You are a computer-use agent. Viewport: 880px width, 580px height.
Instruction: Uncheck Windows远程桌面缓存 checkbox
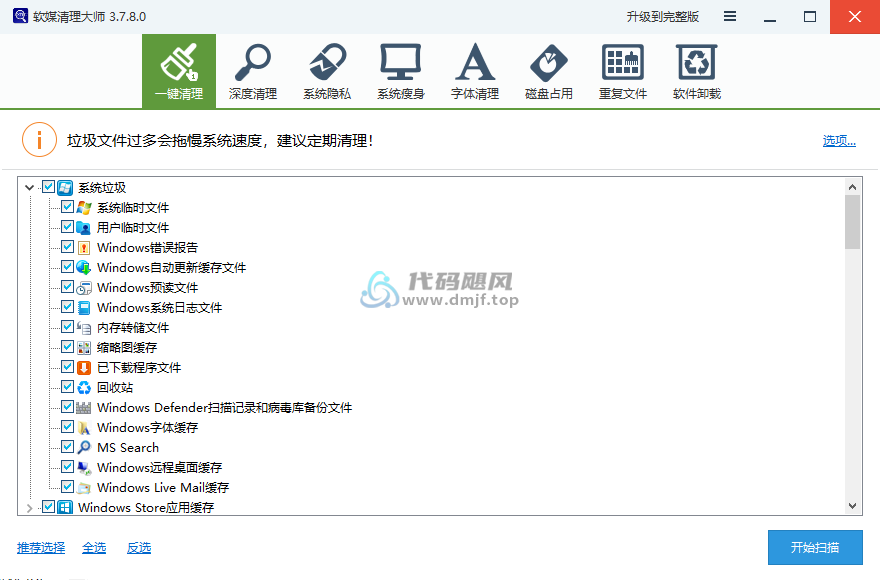pyautogui.click(x=67, y=467)
